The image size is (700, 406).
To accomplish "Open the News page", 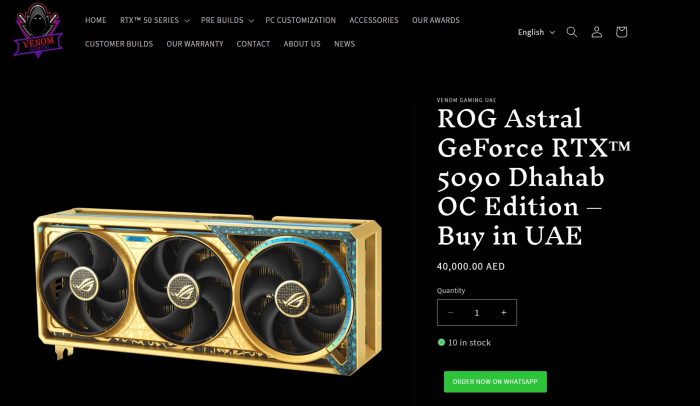I will [x=344, y=44].
